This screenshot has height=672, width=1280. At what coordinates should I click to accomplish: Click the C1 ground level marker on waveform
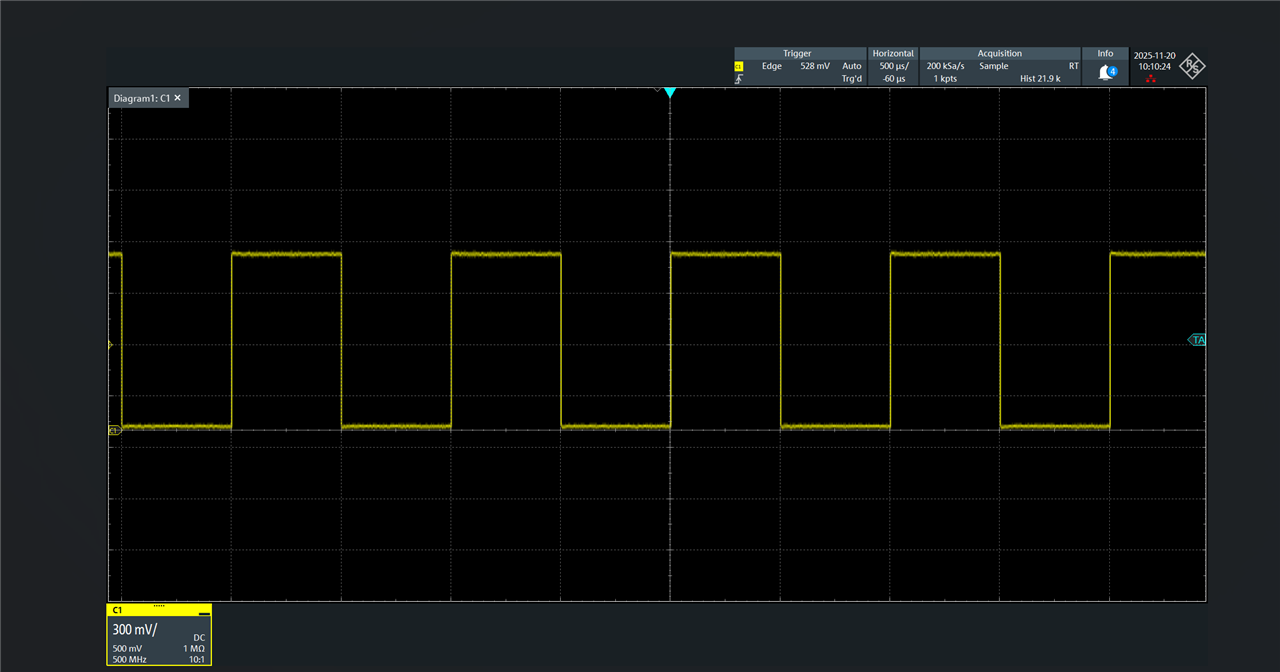pos(114,430)
